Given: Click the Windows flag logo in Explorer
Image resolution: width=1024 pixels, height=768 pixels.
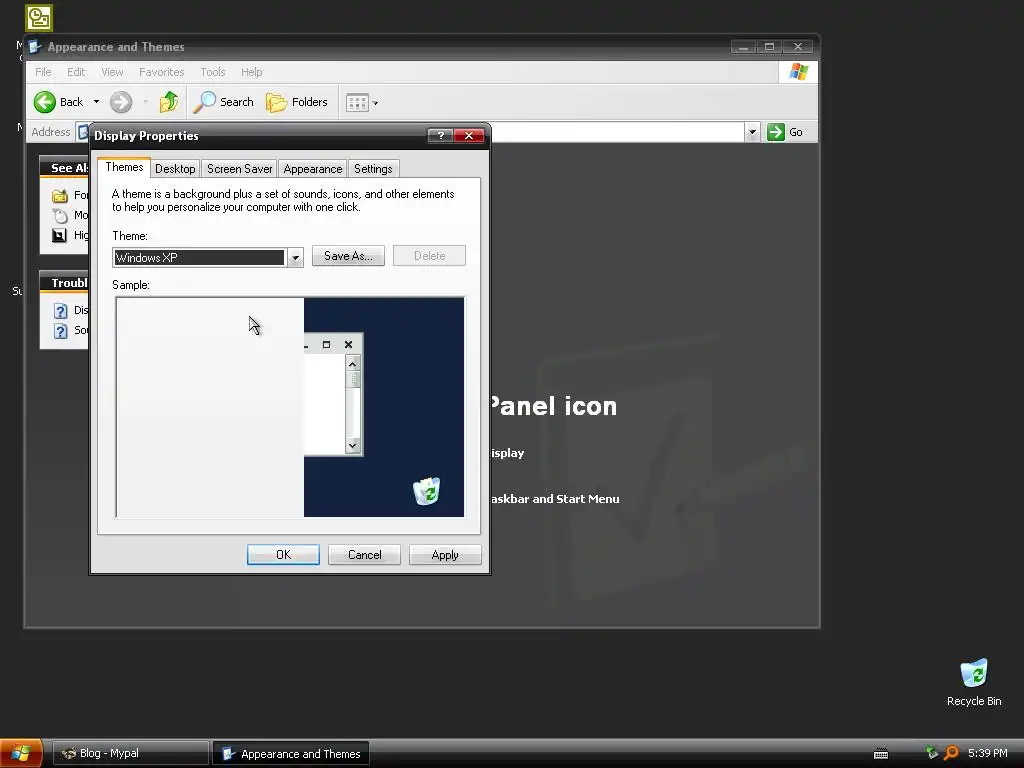Looking at the screenshot, I should pos(798,72).
